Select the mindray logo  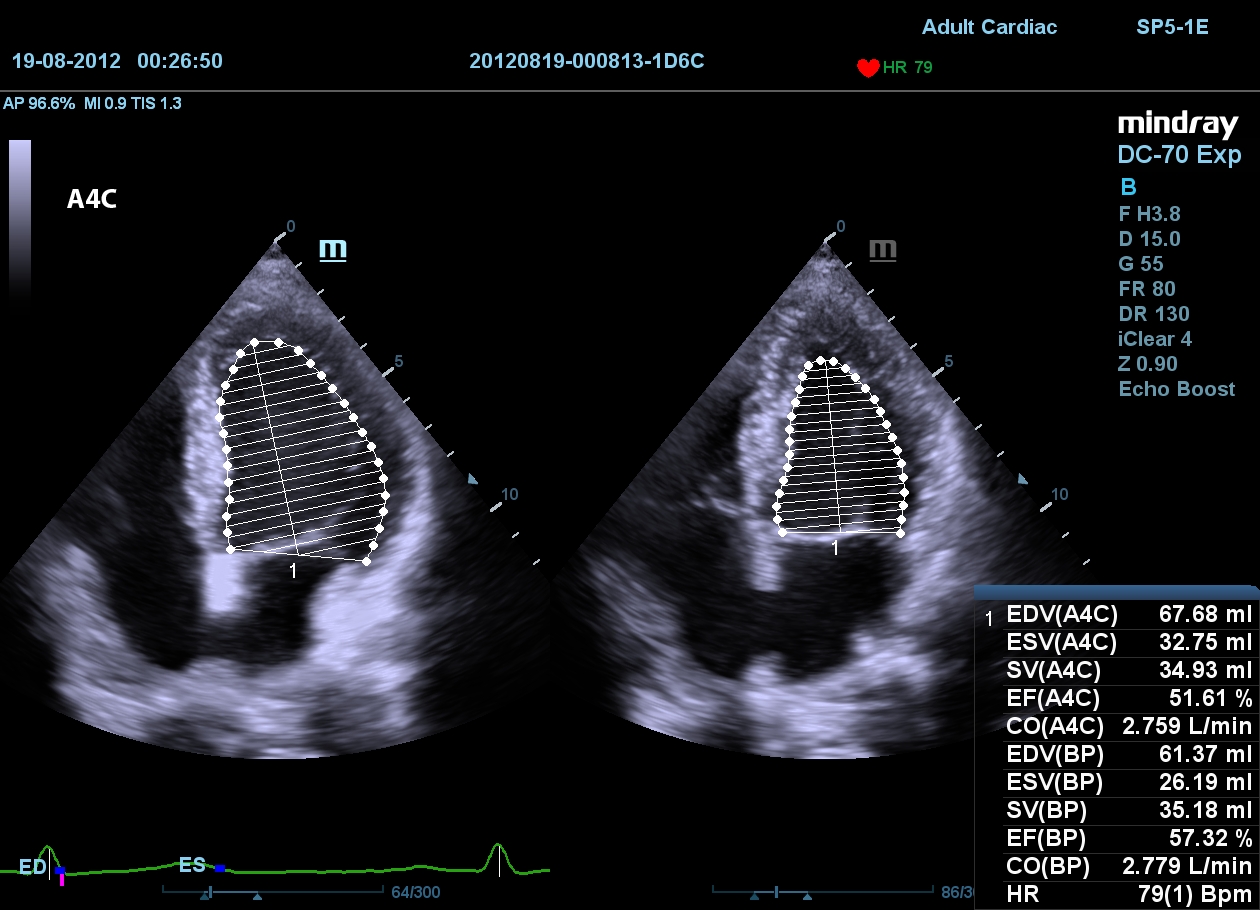click(1178, 124)
